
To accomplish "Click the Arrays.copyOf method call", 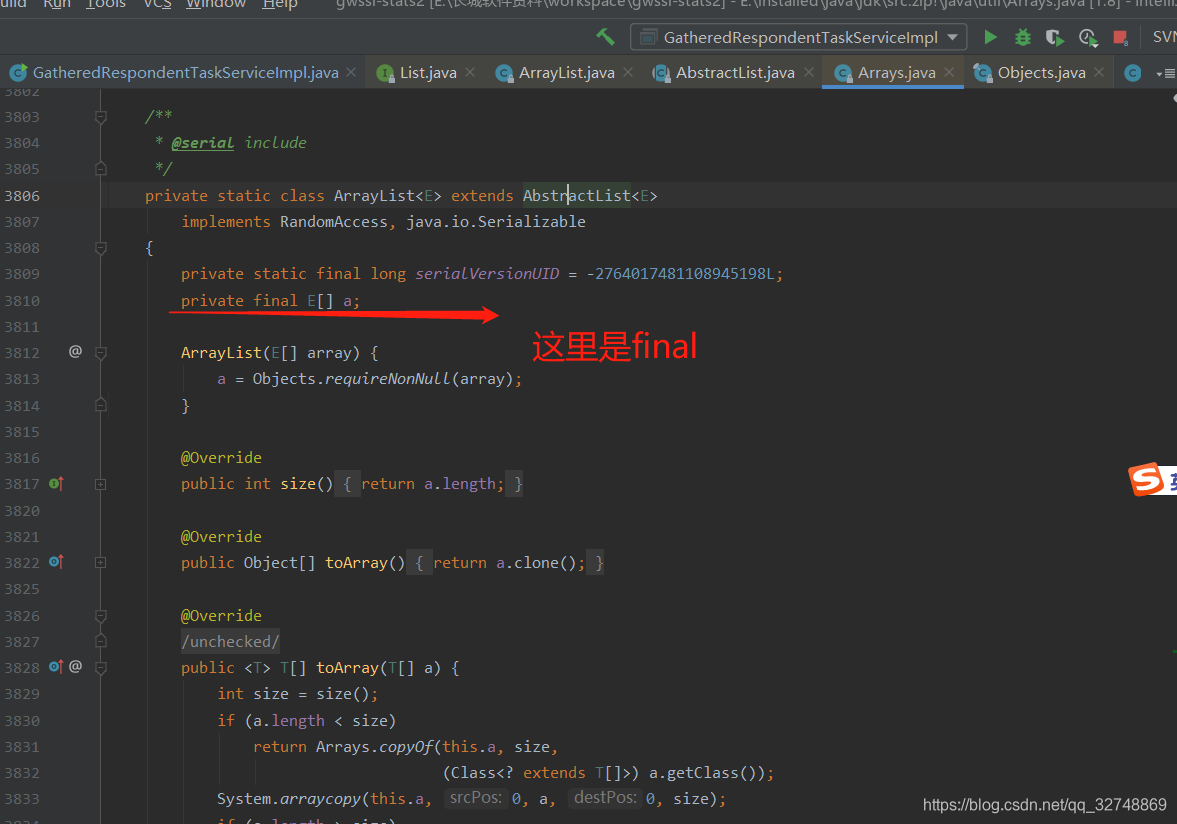I will pos(375,747).
